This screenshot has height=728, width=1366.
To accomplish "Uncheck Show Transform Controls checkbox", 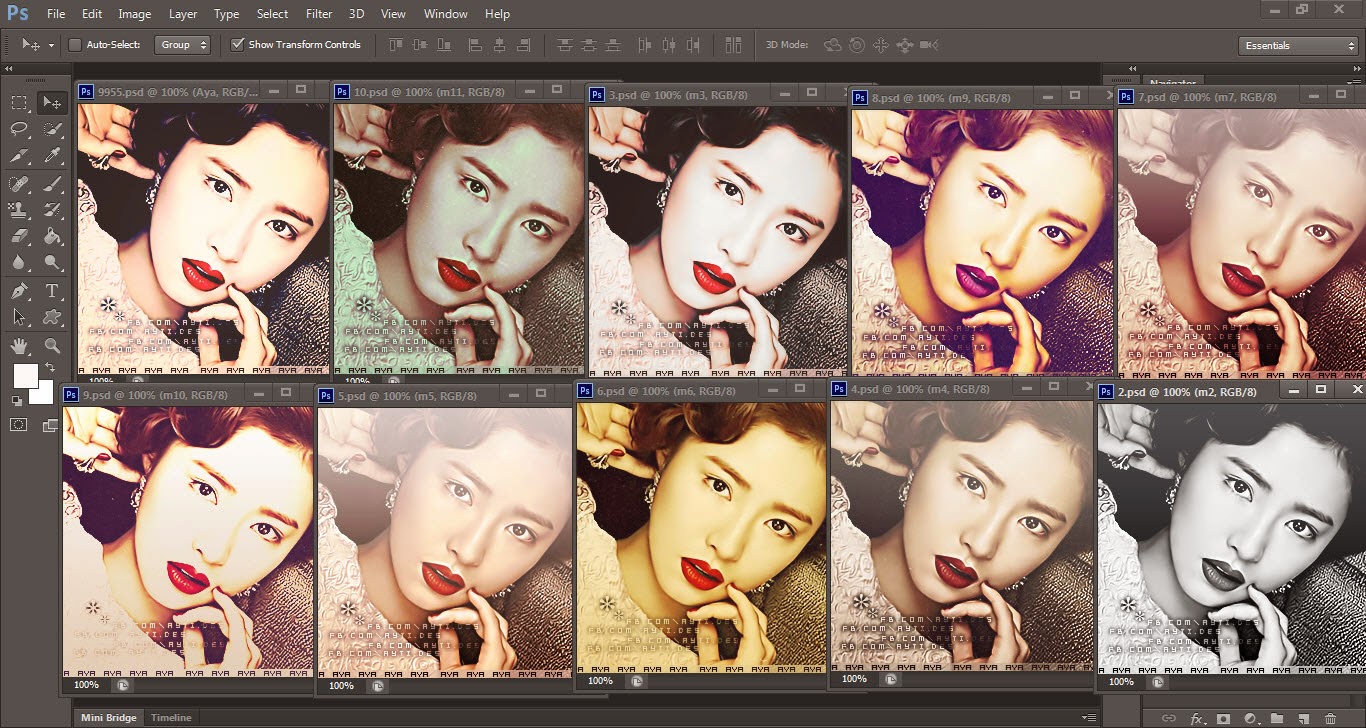I will (x=237, y=45).
